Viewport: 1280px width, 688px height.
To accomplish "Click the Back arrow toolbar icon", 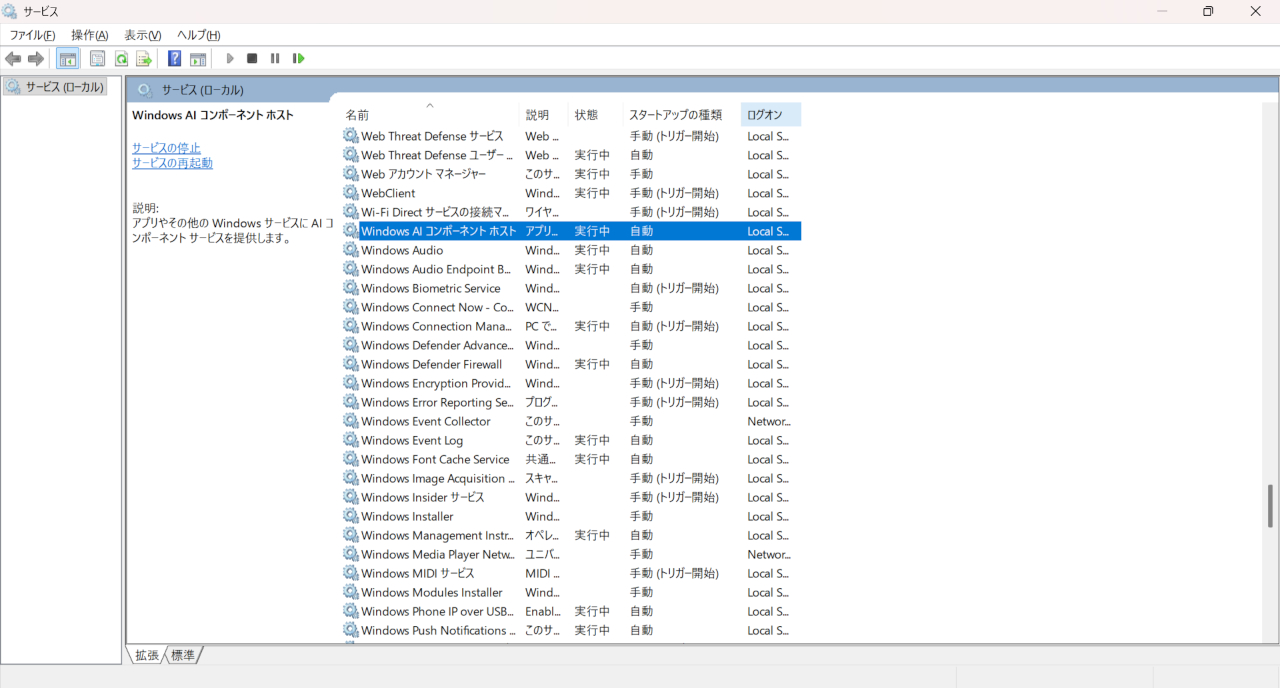I will pos(13,59).
